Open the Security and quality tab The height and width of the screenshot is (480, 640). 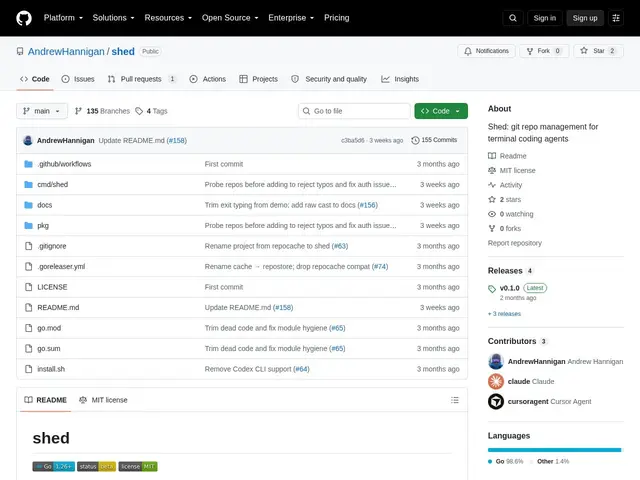pos(329,79)
